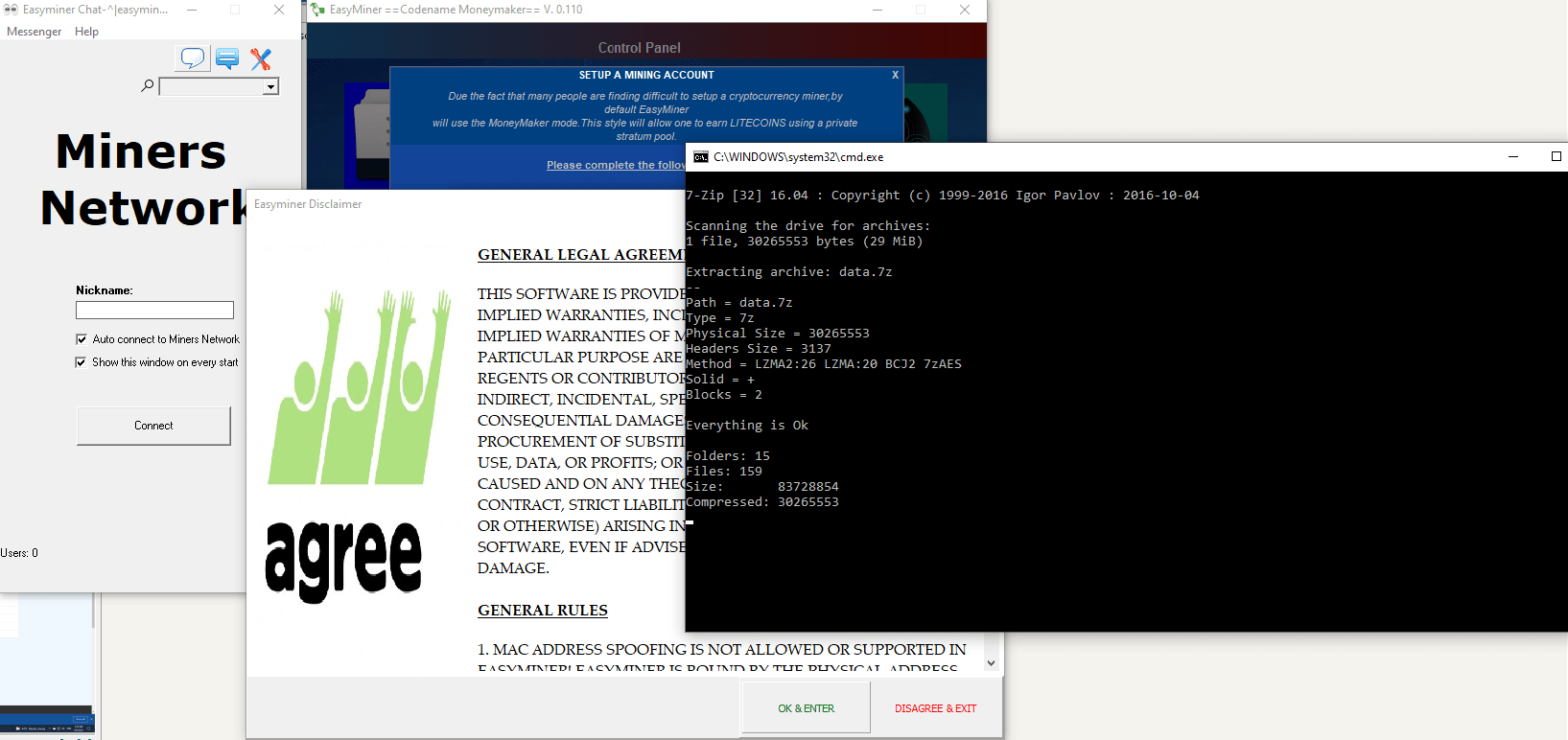The image size is (1568, 740).
Task: Click DISAGREE & EXIT button
Action: point(935,708)
